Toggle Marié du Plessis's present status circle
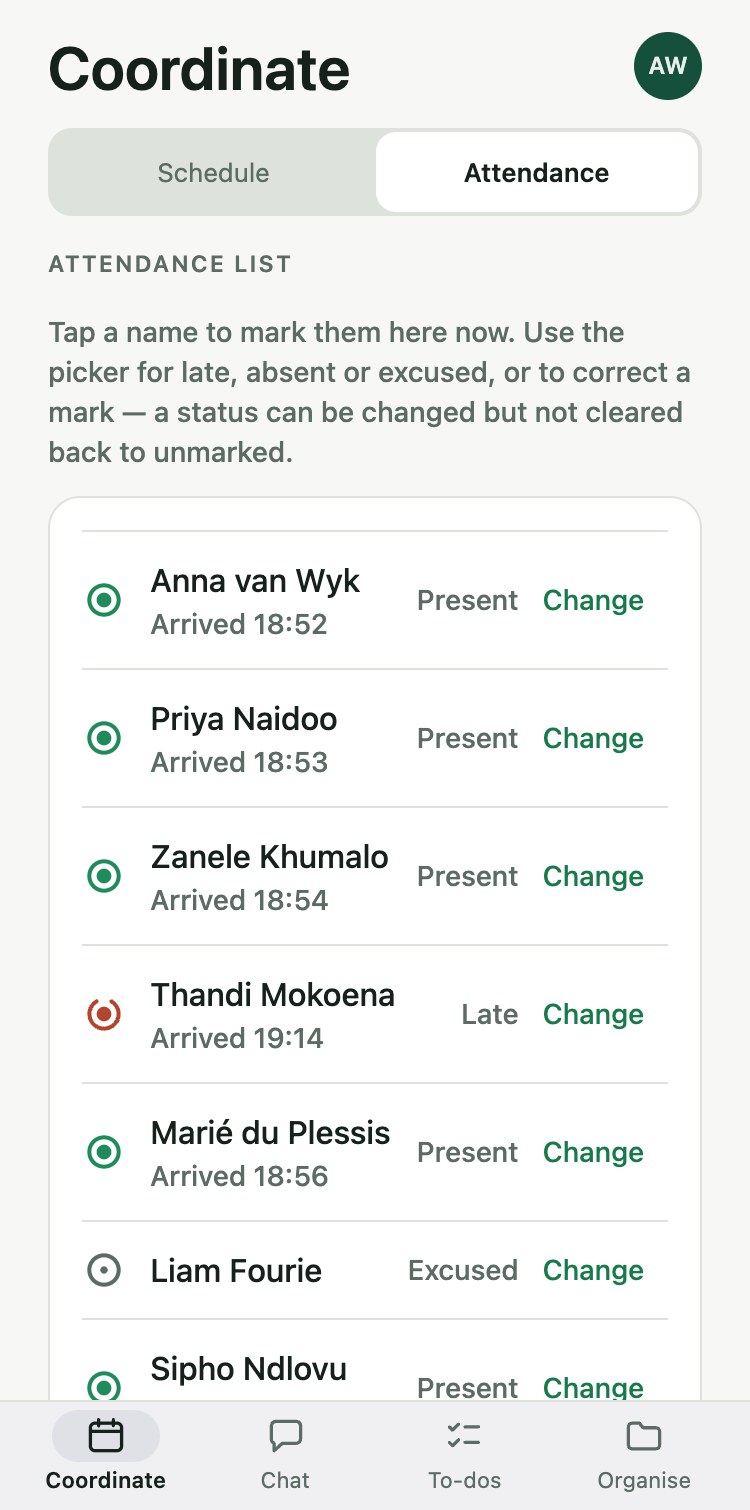The height and width of the screenshot is (1510, 750). coord(104,1153)
